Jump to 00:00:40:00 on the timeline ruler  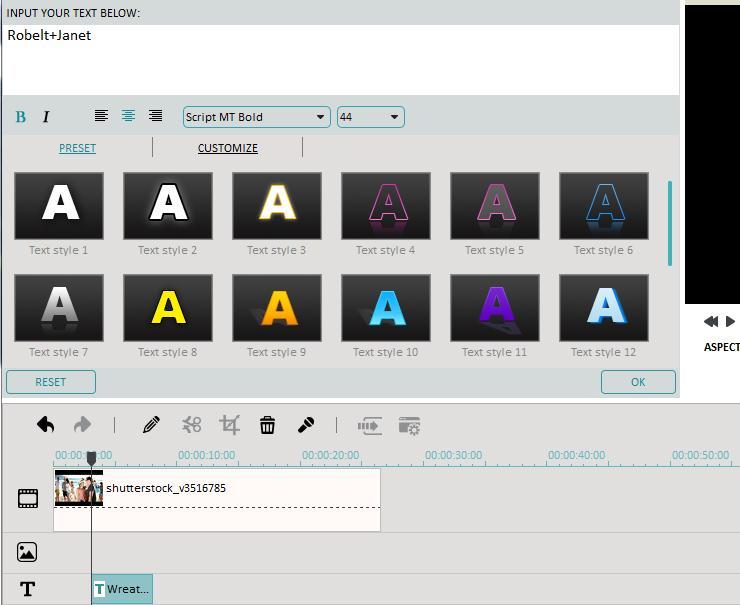click(x=577, y=455)
